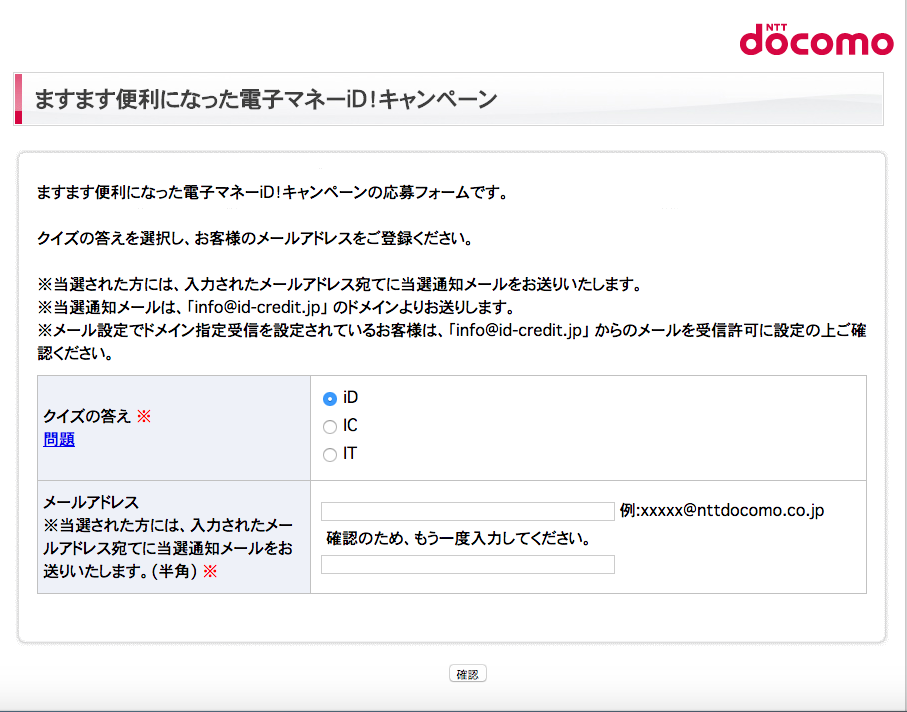Click the NTT docomo logo

816,39
